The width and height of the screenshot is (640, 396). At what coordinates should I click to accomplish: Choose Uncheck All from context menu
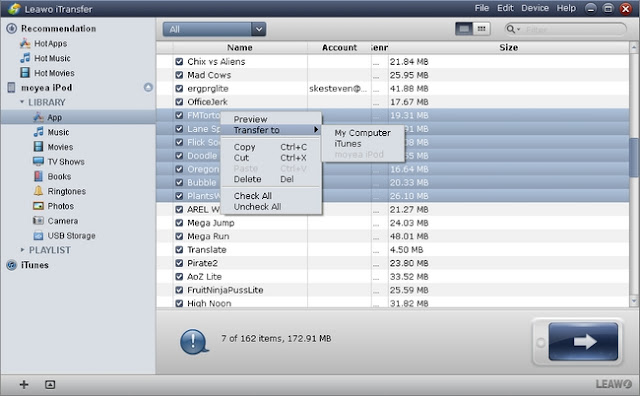coord(257,207)
